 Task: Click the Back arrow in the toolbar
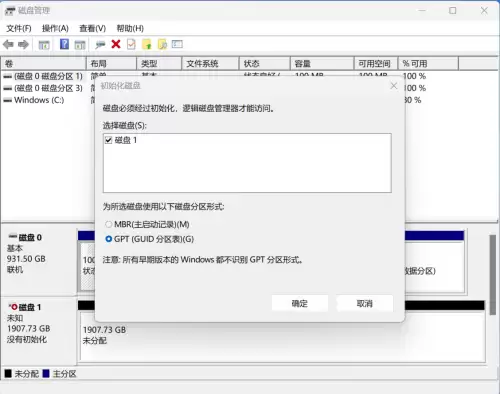point(8,44)
